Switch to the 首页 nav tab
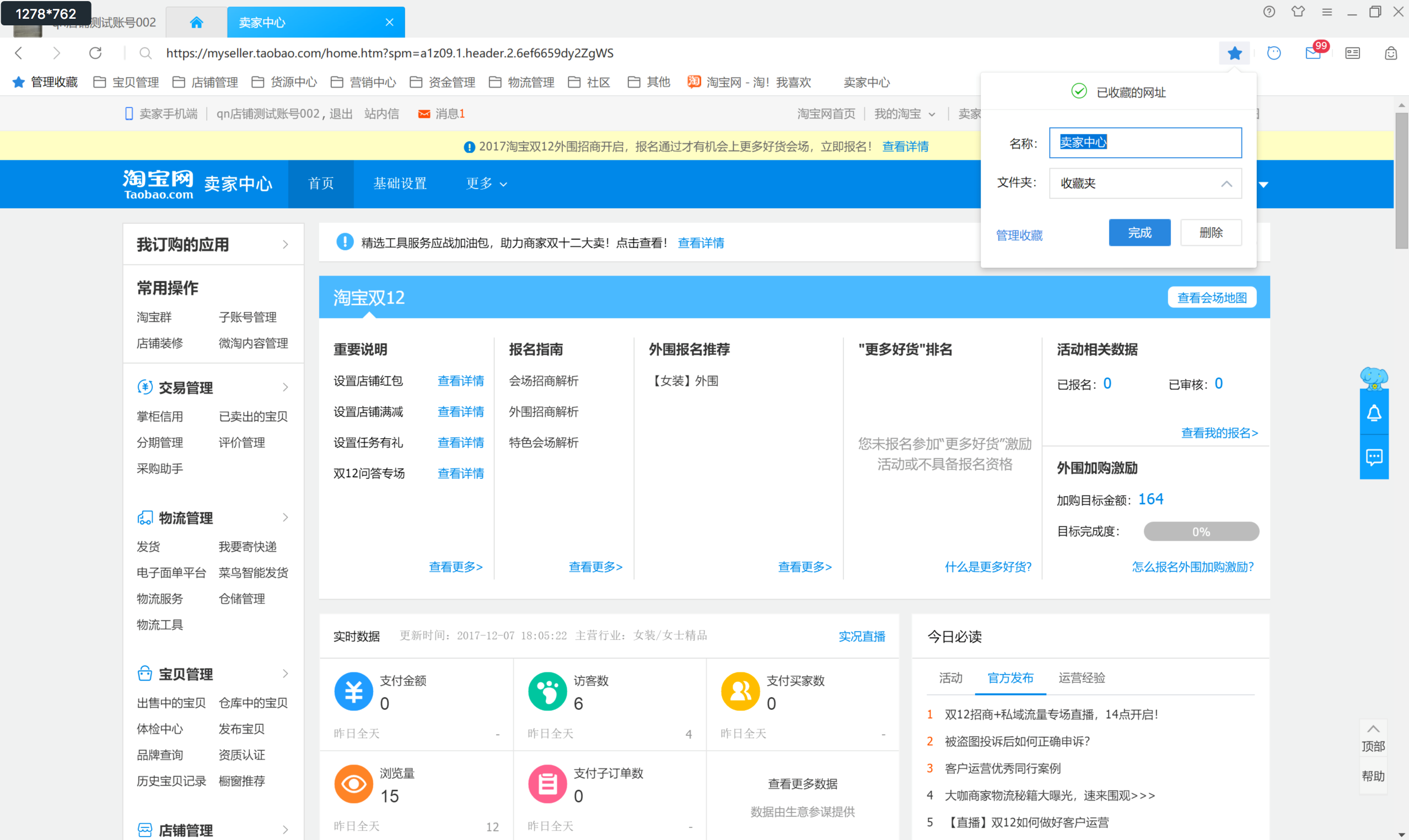This screenshot has width=1409, height=840. coord(321,184)
